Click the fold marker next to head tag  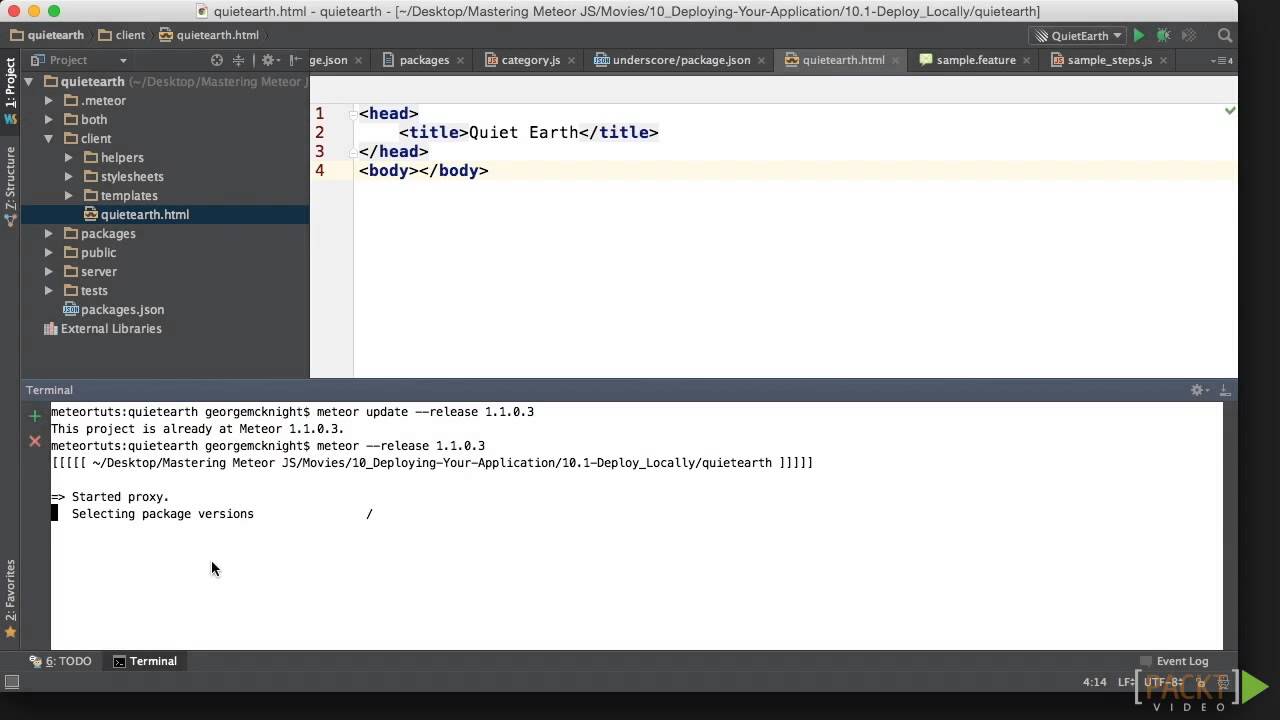[353, 114]
